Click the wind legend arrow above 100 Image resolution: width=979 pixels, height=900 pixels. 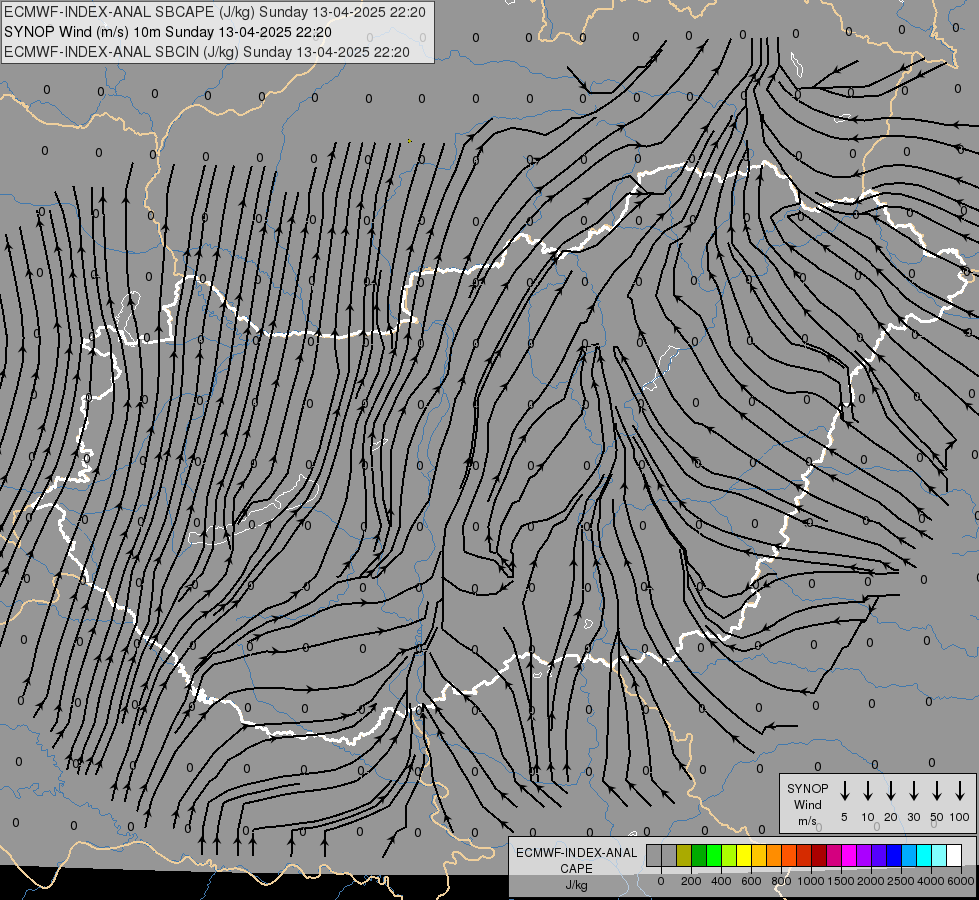click(960, 791)
